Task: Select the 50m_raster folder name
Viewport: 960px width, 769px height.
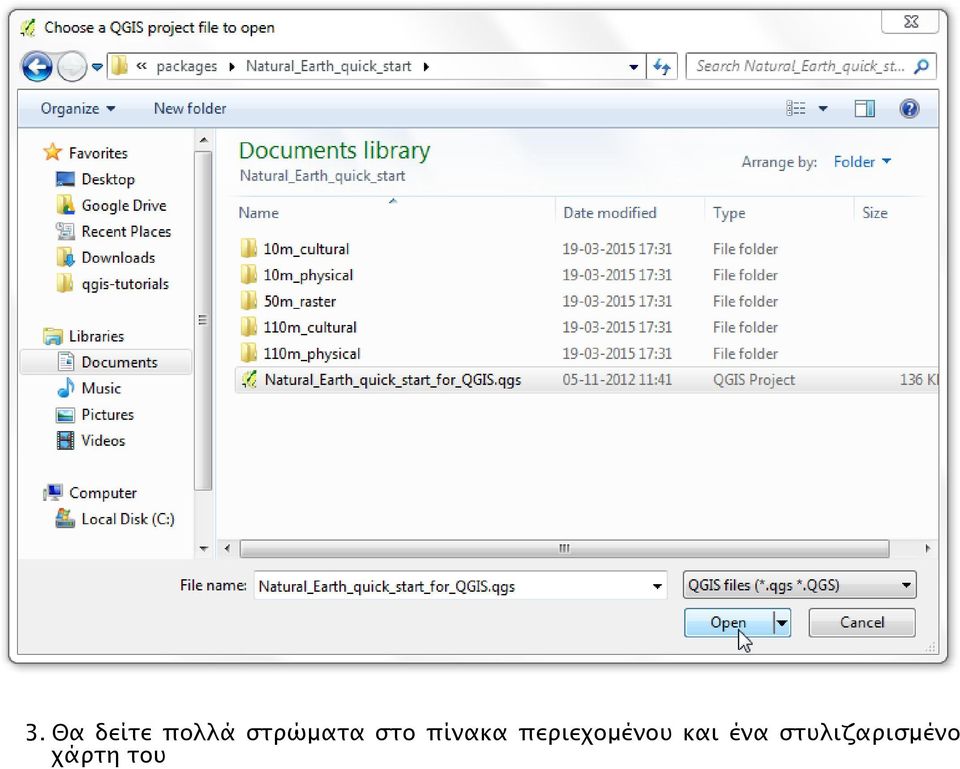Action: [x=299, y=301]
